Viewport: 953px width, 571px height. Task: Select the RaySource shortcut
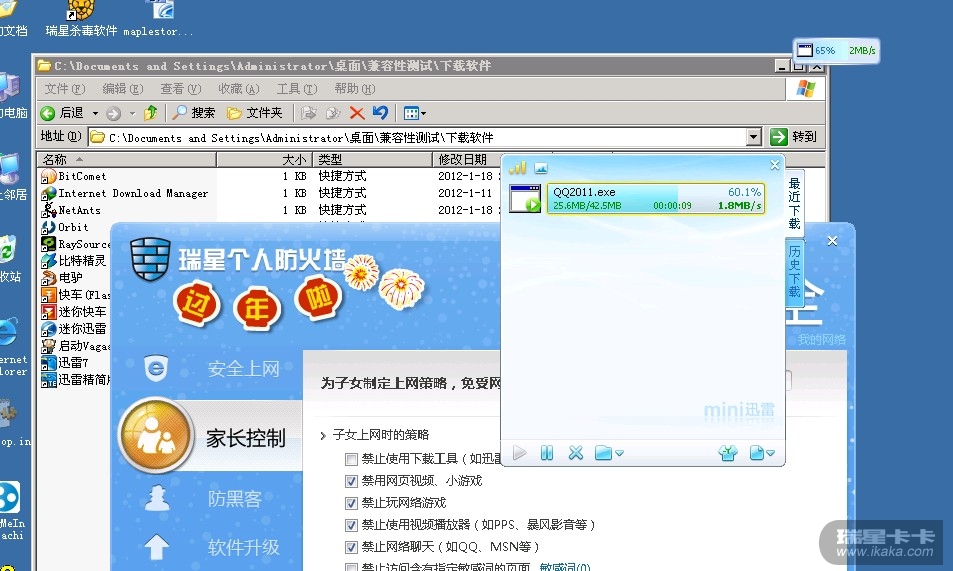pyautogui.click(x=75, y=244)
